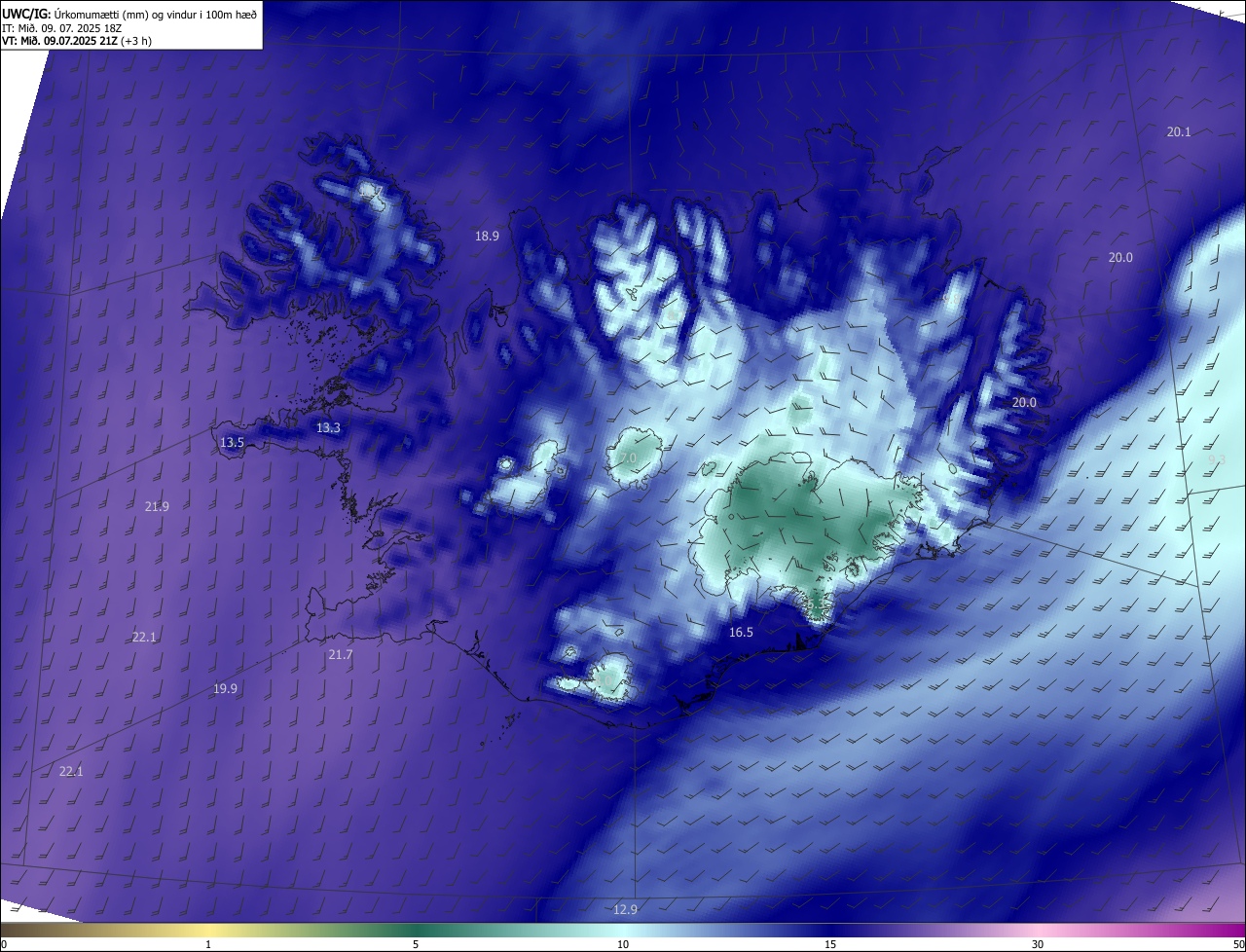Click the 12.9 value label
The image size is (1246, 952).
click(625, 910)
